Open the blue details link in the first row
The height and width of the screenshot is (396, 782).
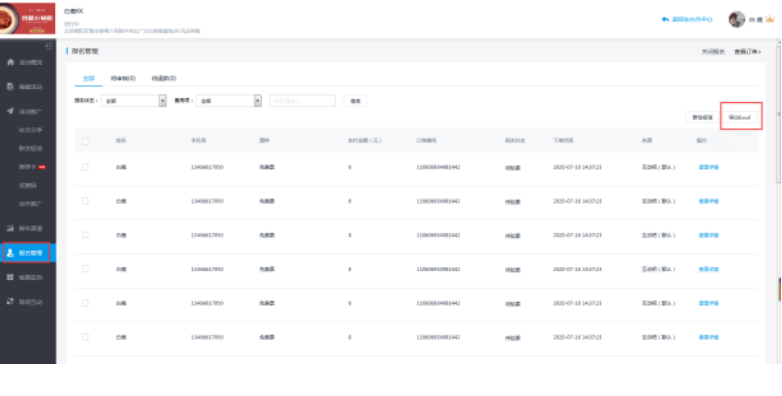click(x=708, y=167)
